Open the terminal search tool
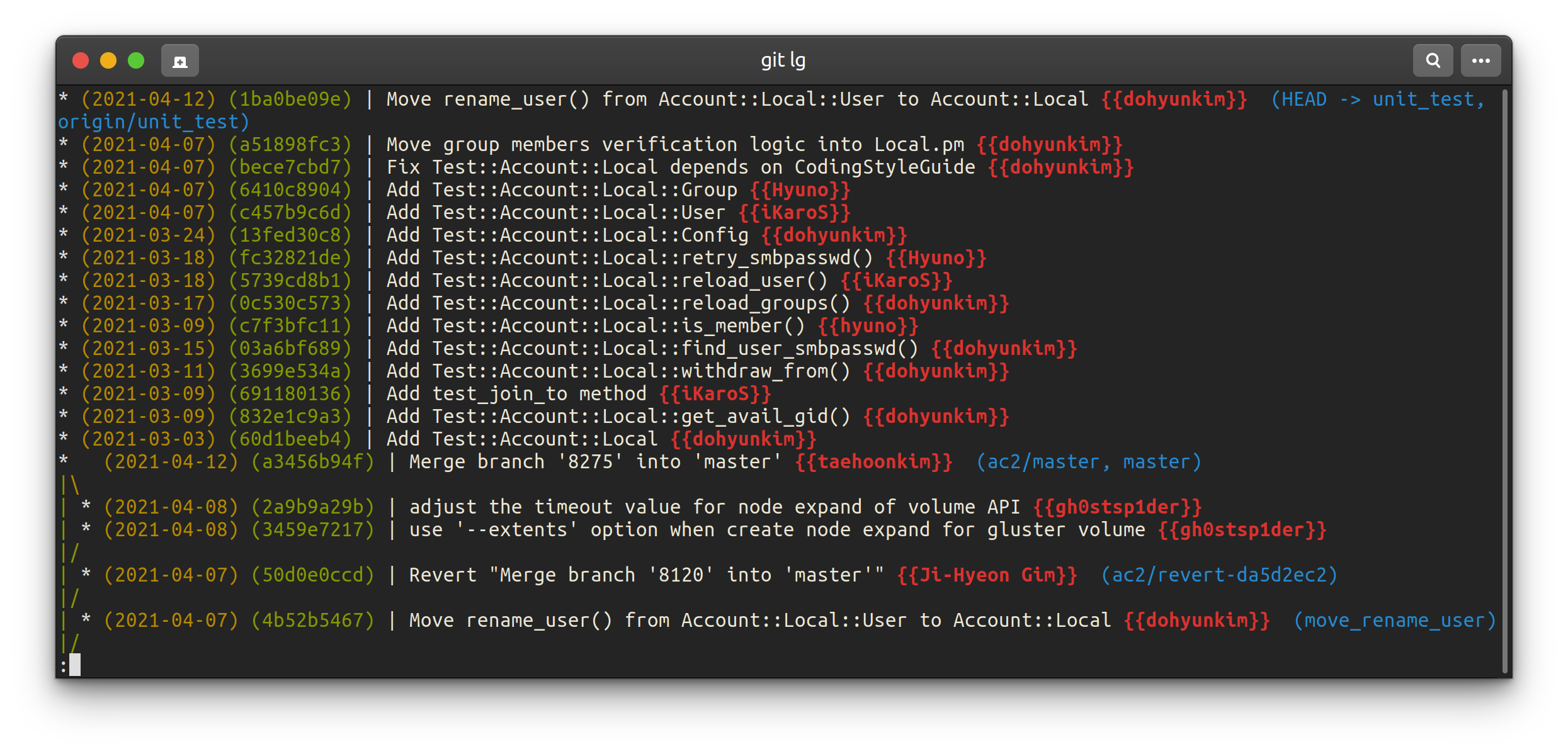This screenshot has width=1568, height=754. (1433, 60)
